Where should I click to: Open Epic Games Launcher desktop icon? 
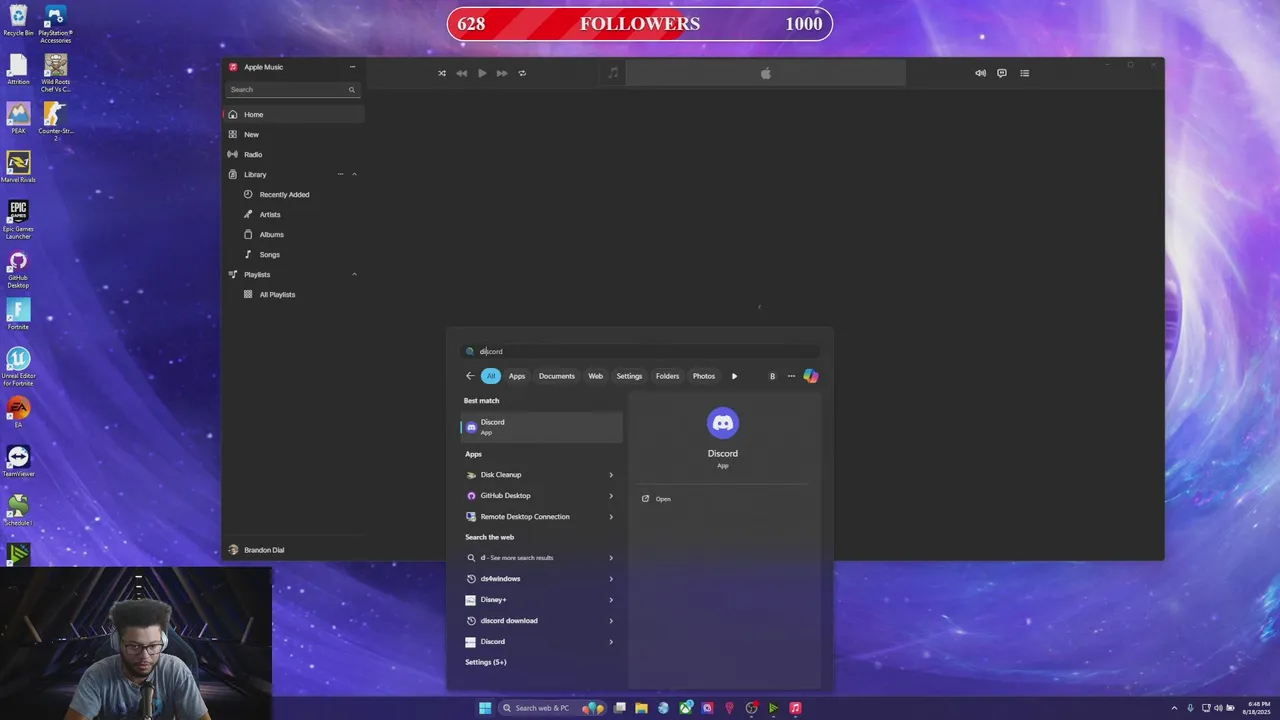pos(18,219)
